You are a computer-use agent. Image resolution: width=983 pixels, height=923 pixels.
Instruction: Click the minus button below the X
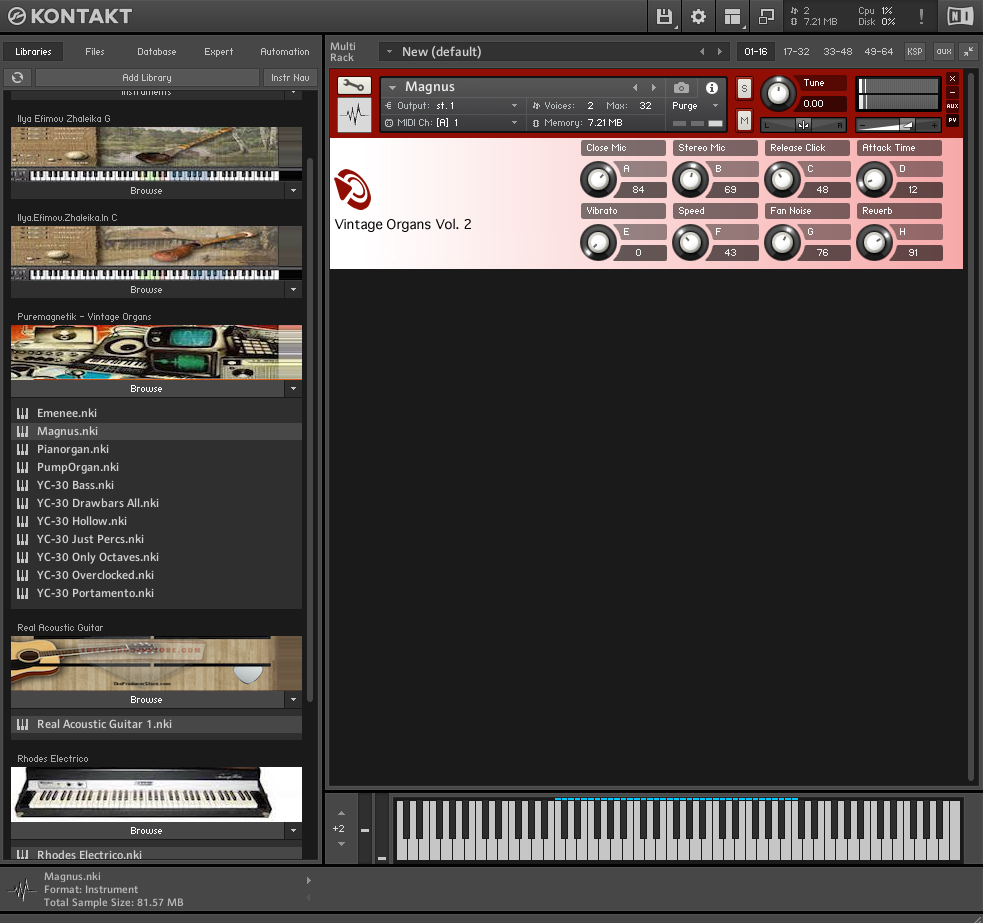952,92
